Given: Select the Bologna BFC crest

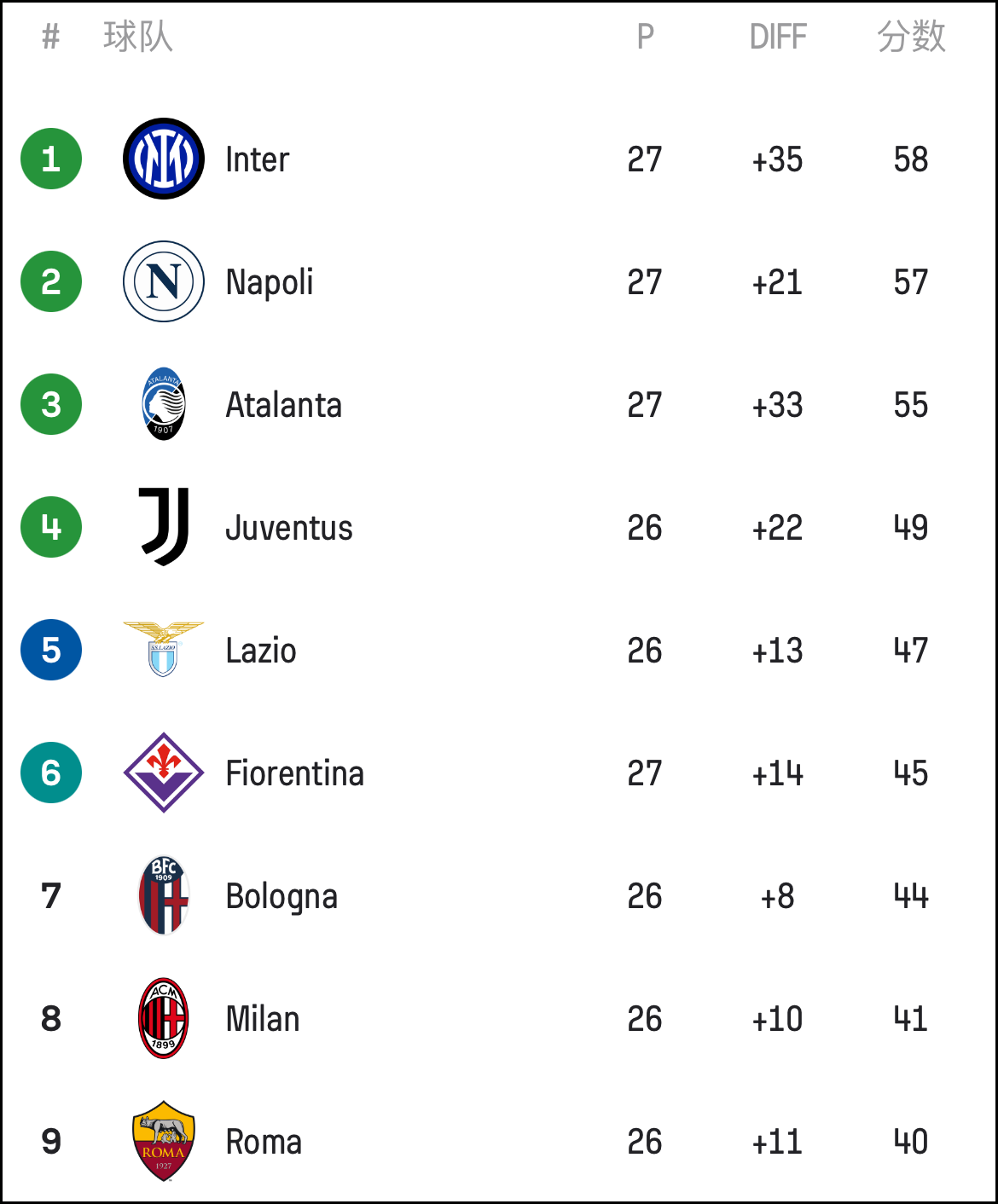Looking at the screenshot, I should [x=164, y=895].
